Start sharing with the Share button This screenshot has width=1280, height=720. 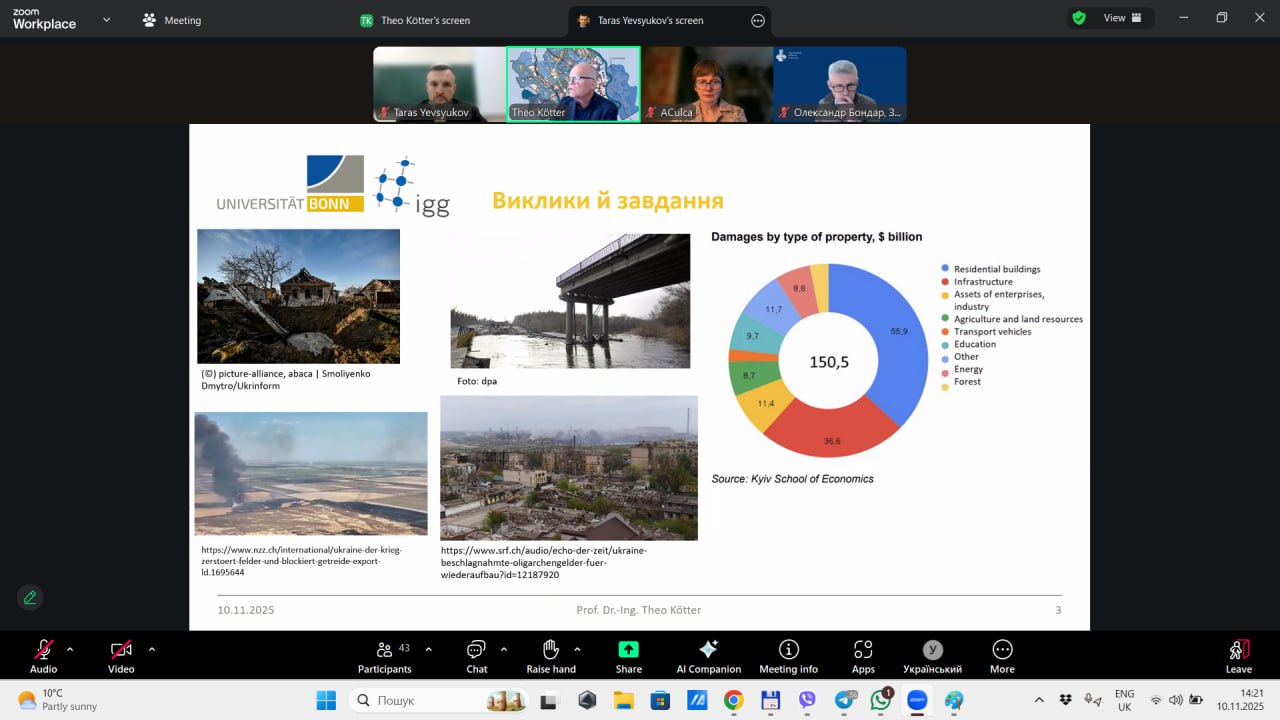[x=628, y=655]
